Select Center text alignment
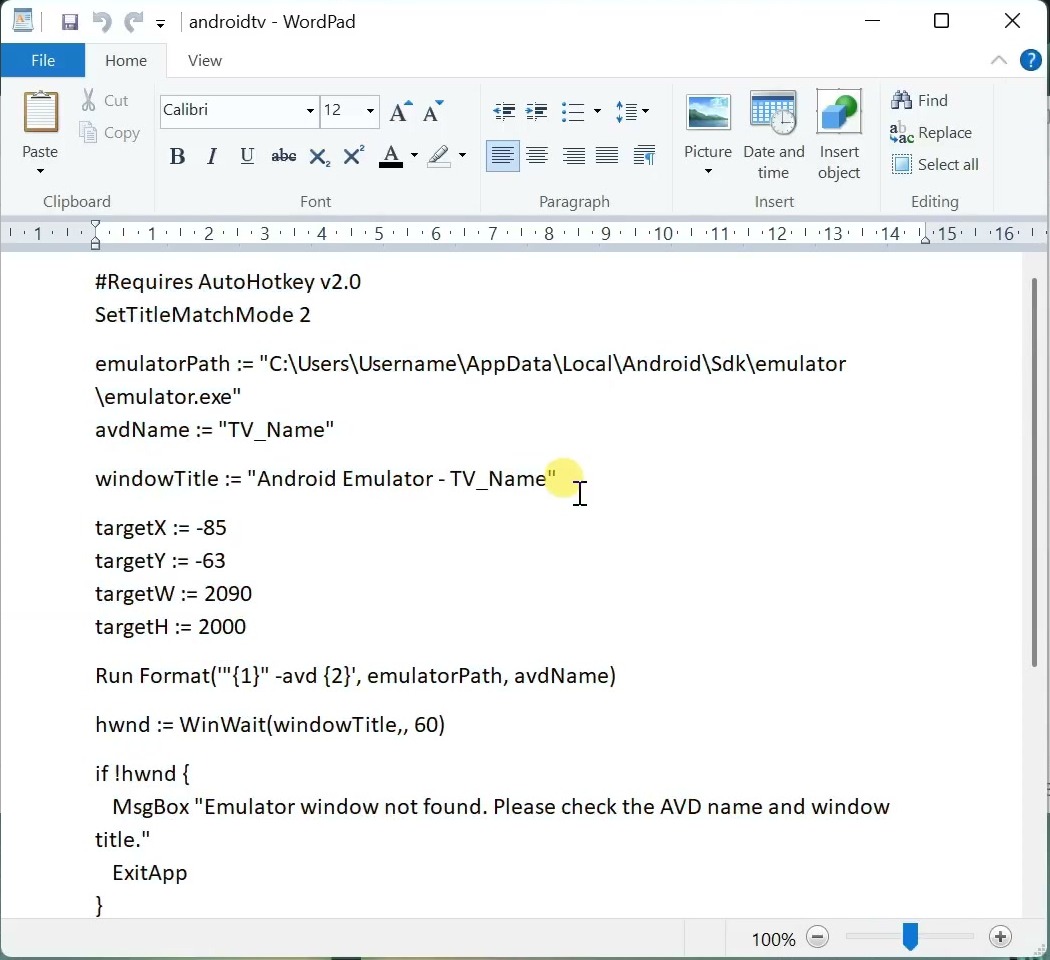 pos(537,156)
